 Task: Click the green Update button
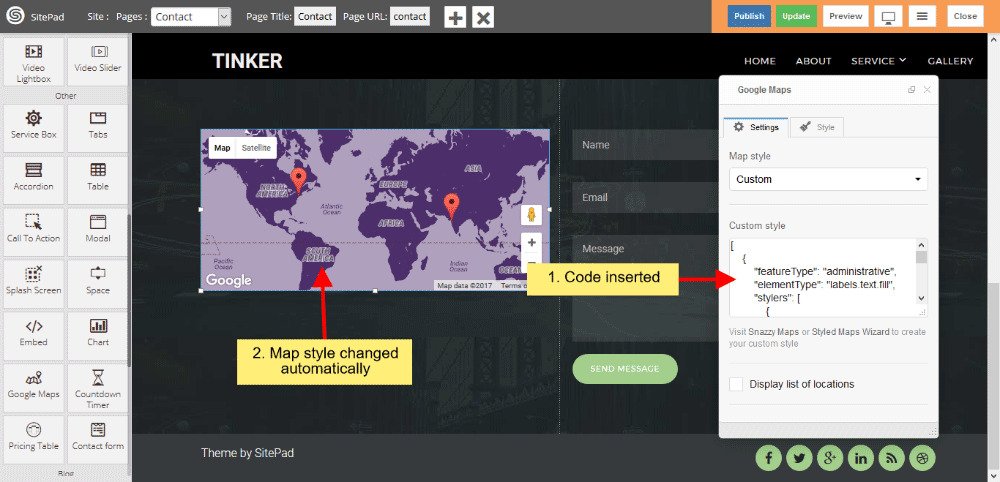796,17
